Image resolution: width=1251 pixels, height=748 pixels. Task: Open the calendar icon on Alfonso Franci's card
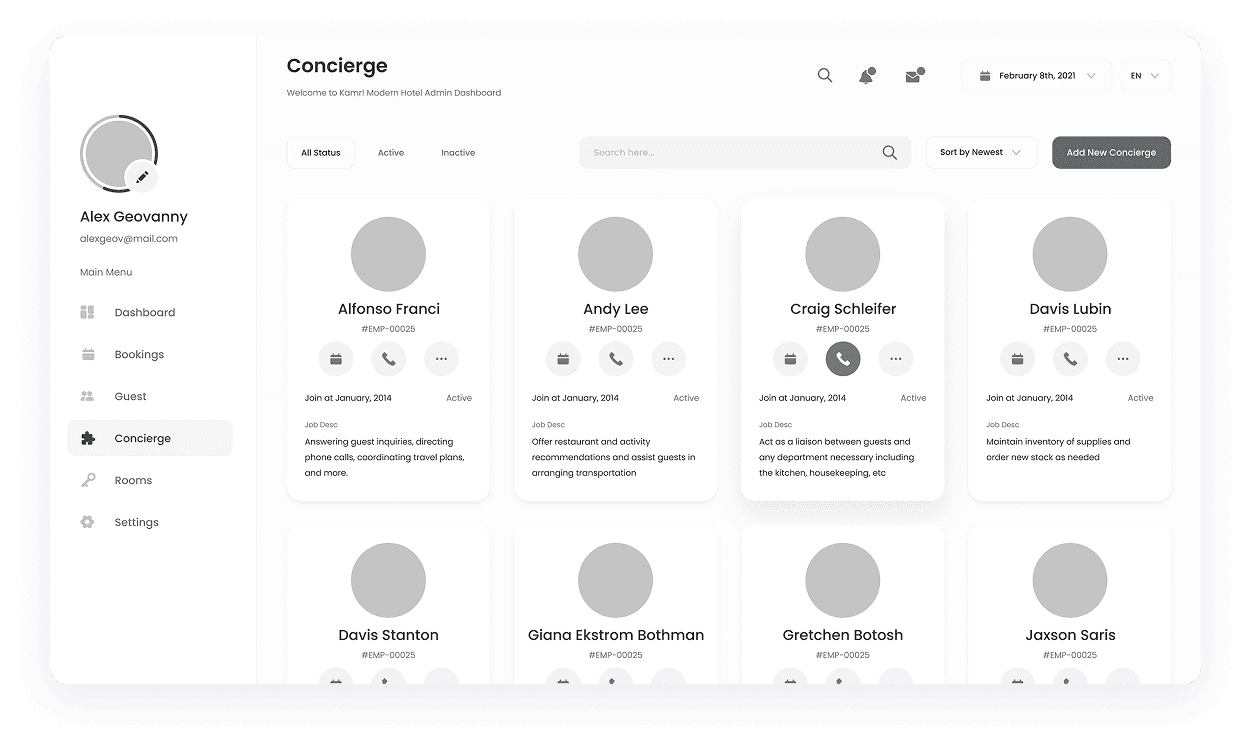coord(336,358)
